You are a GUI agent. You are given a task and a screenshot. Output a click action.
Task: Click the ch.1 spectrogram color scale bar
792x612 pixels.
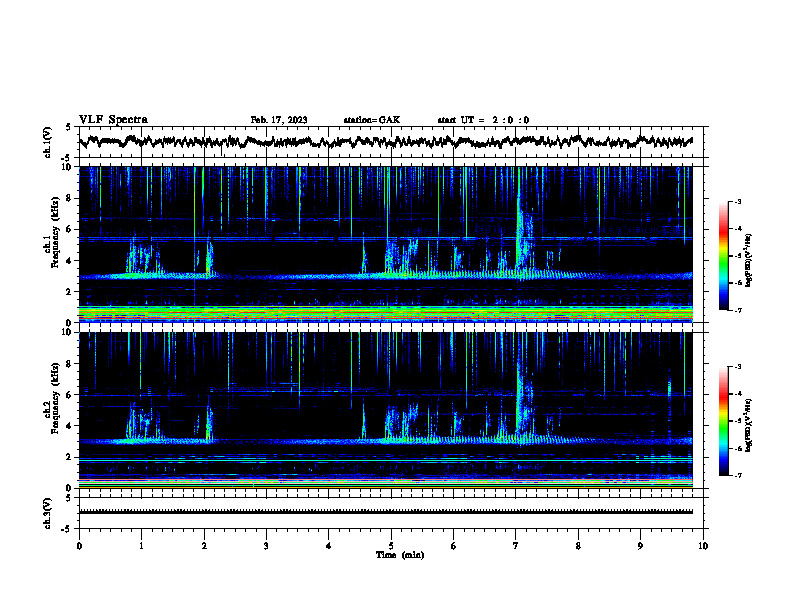click(x=723, y=256)
